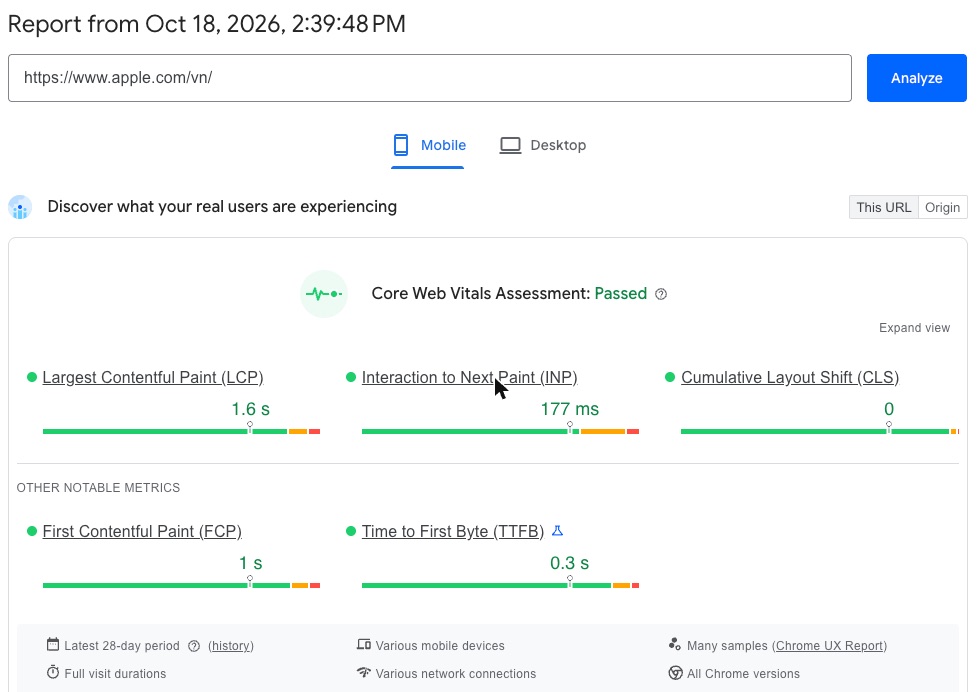Open Largest Contentful Paint (LCP) link
Viewport: 980px width, 692px height.
pos(153,378)
